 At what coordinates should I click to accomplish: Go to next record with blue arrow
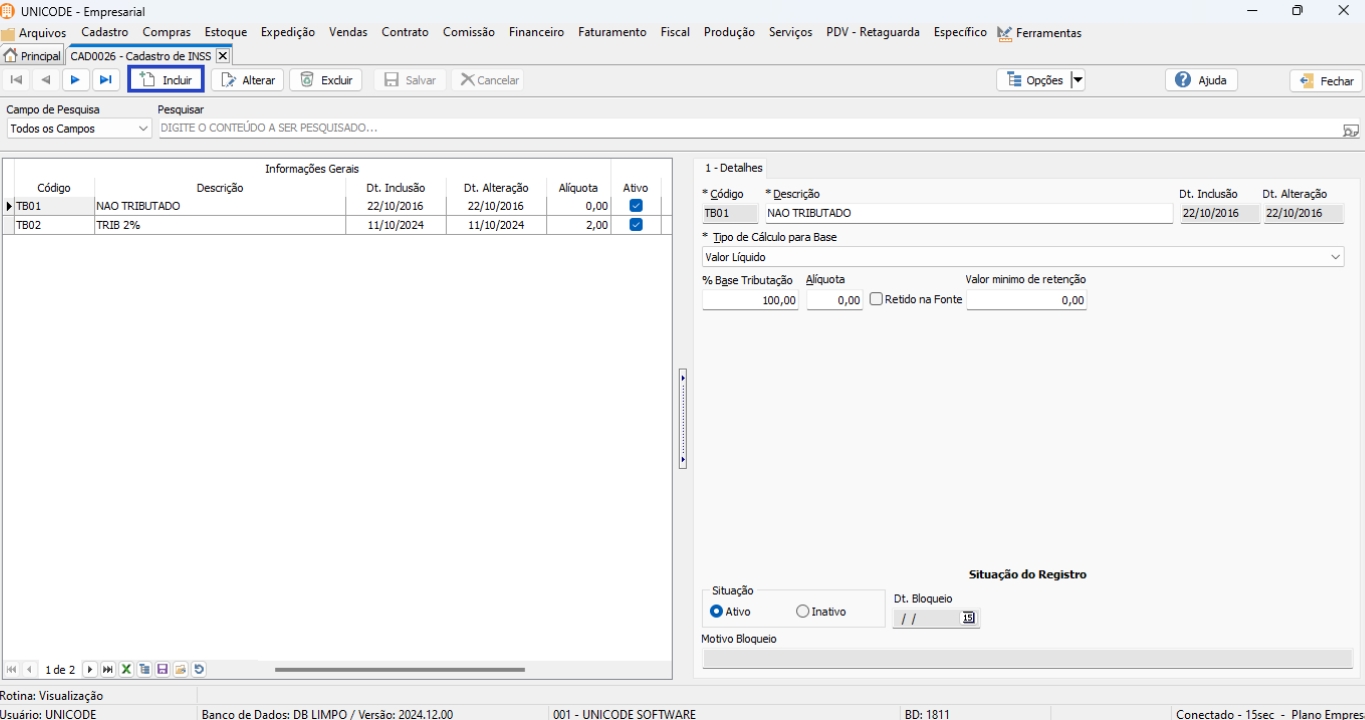[75, 80]
